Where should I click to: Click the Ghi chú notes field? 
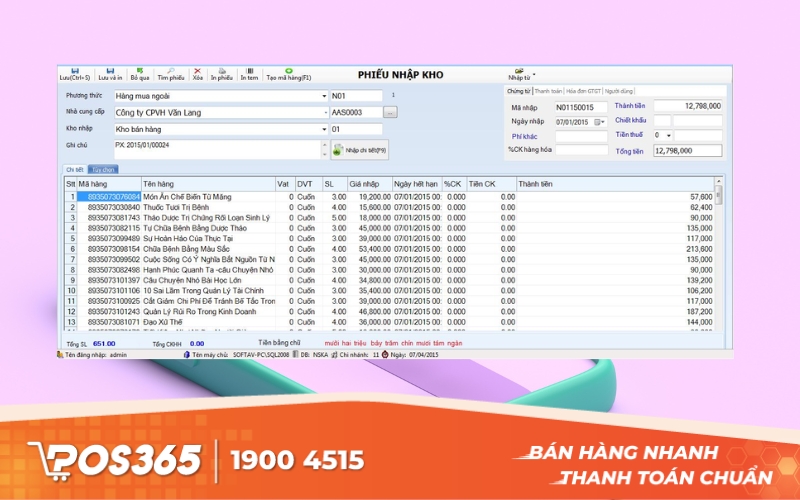pos(218,149)
